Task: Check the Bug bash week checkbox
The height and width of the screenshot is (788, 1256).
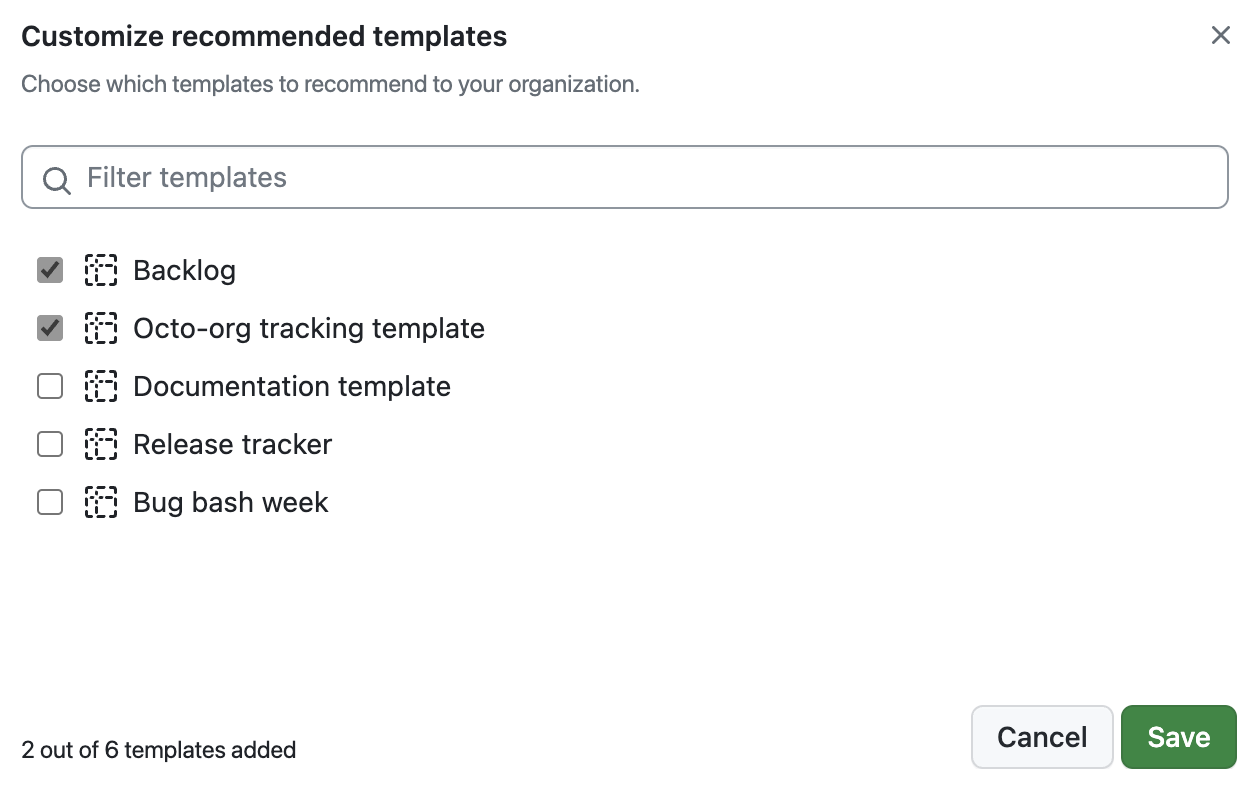Action: [49, 502]
